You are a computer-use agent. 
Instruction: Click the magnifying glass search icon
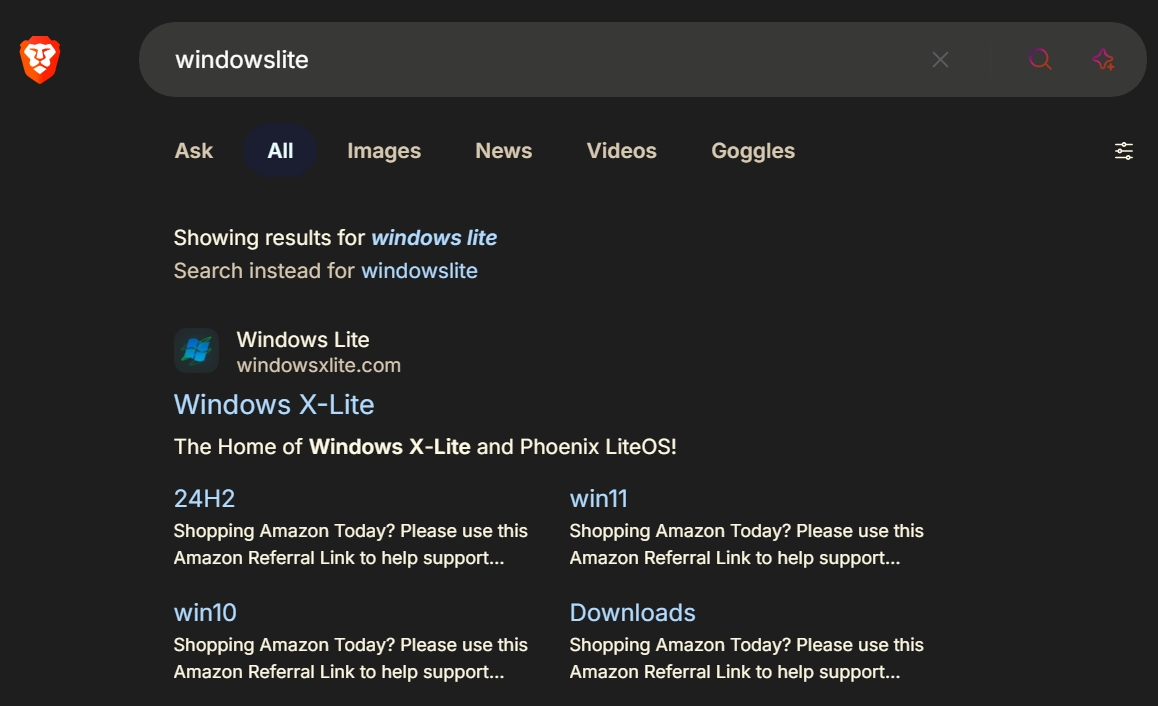pyautogui.click(x=1040, y=60)
